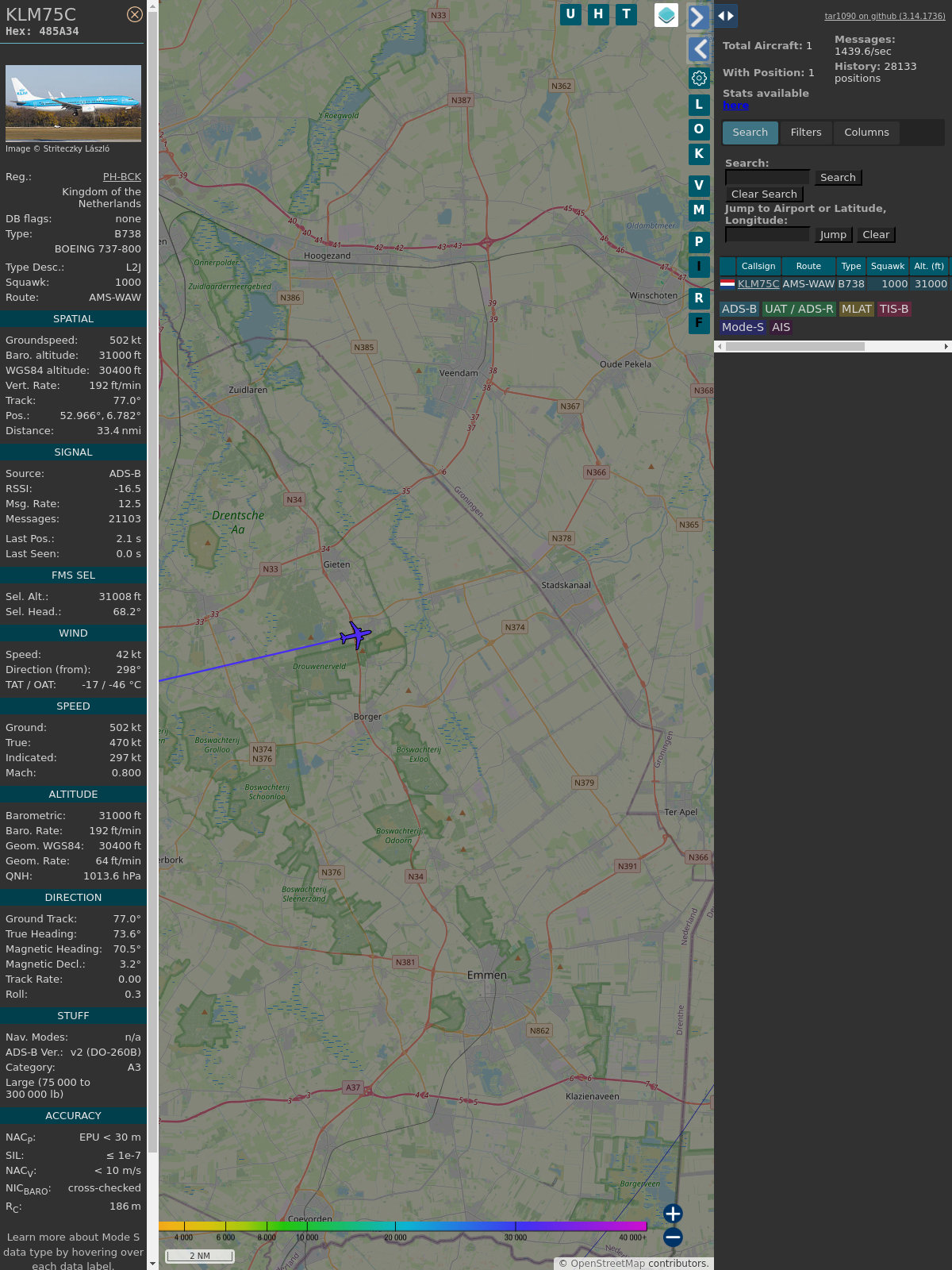Click the 52.966°, 6.782° position value
The image size is (952, 1270).
coord(101,416)
